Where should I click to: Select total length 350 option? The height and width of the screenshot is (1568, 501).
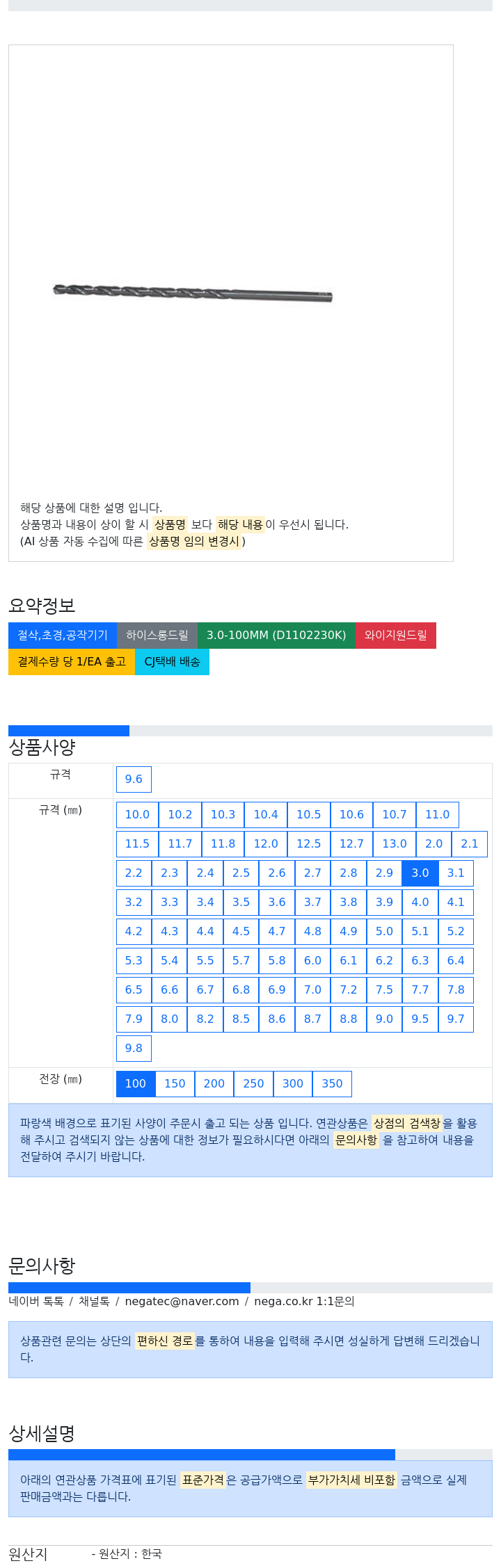[332, 1083]
